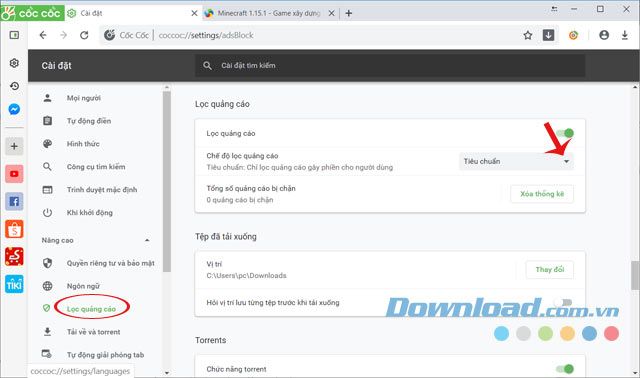
Task: Click the settings menu scrollbar down arrow
Action: 167,372
